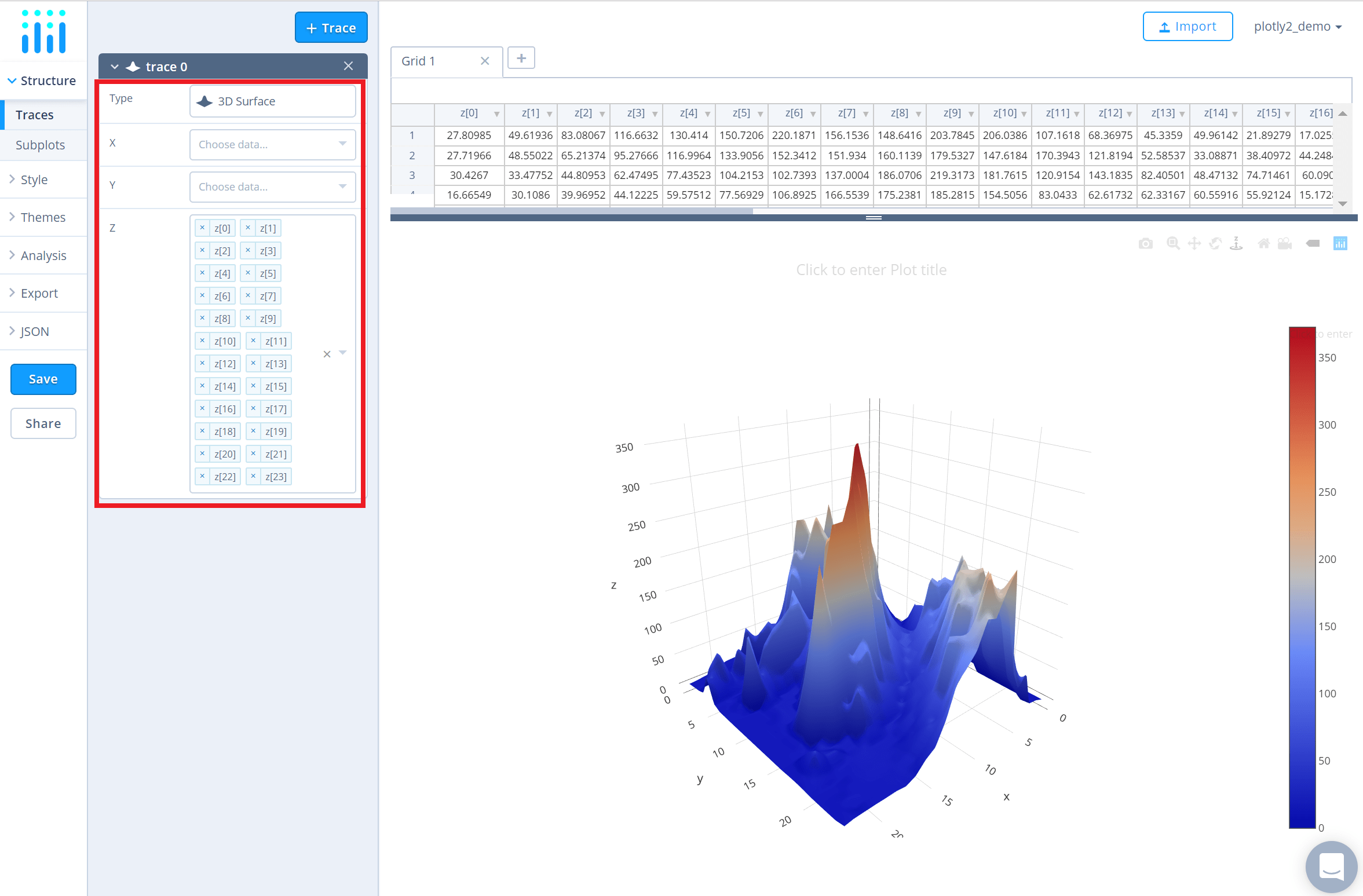The height and width of the screenshot is (896, 1363).
Task: Select the pan tool in modebar
Action: (1194, 244)
